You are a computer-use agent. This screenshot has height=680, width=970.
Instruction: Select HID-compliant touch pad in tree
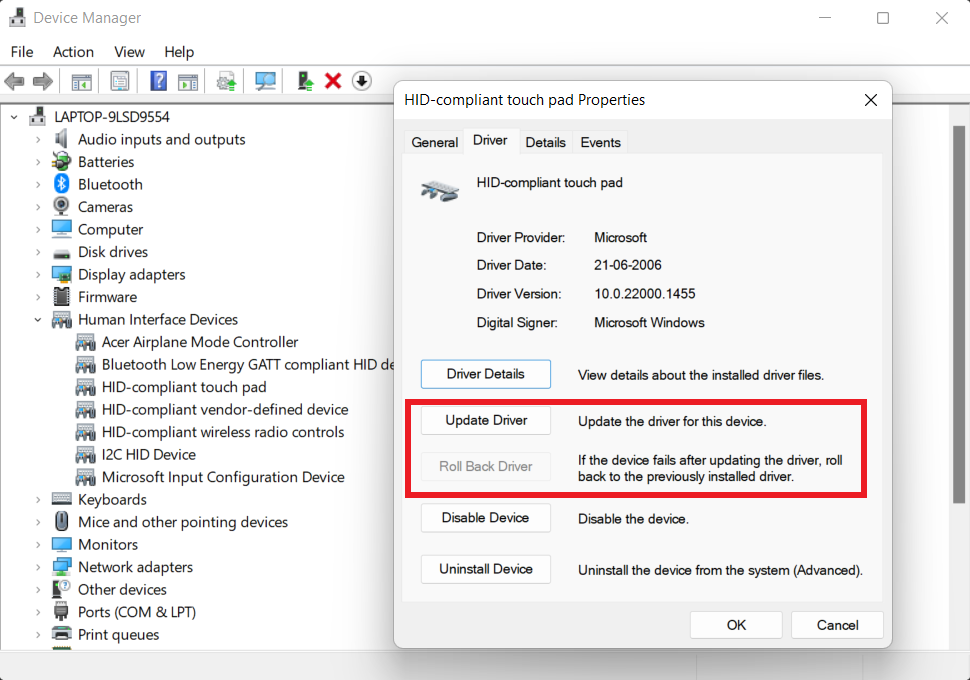(x=184, y=387)
